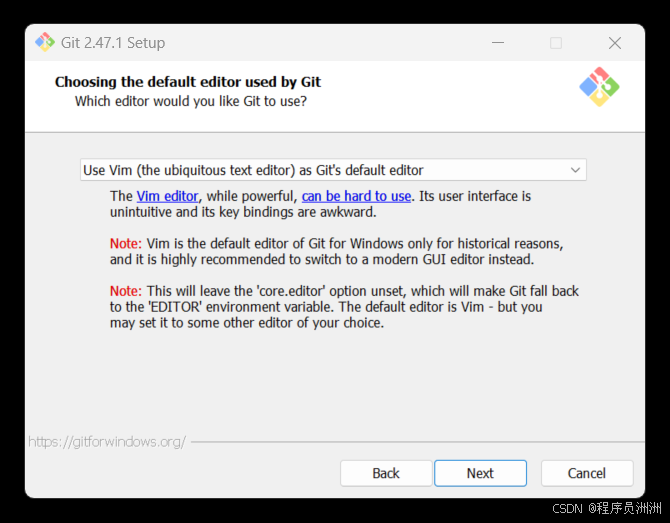This screenshot has width=670, height=523.
Task: Click the 'Git 2.47.1 Setup' title bar text
Action: [113, 43]
